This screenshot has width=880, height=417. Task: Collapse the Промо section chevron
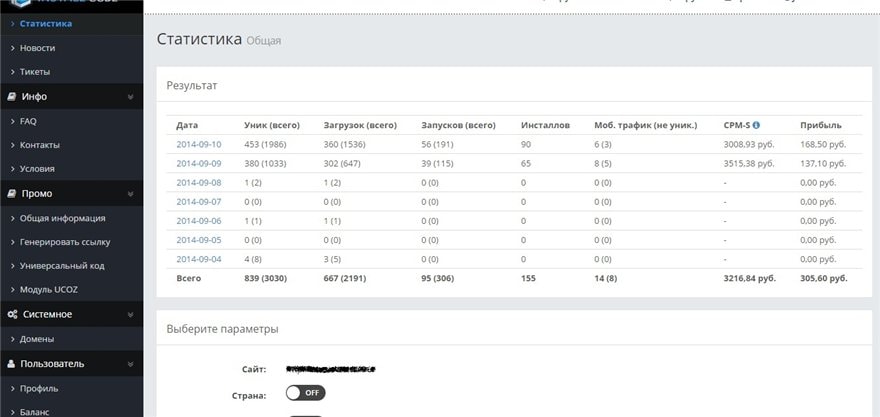click(x=130, y=194)
